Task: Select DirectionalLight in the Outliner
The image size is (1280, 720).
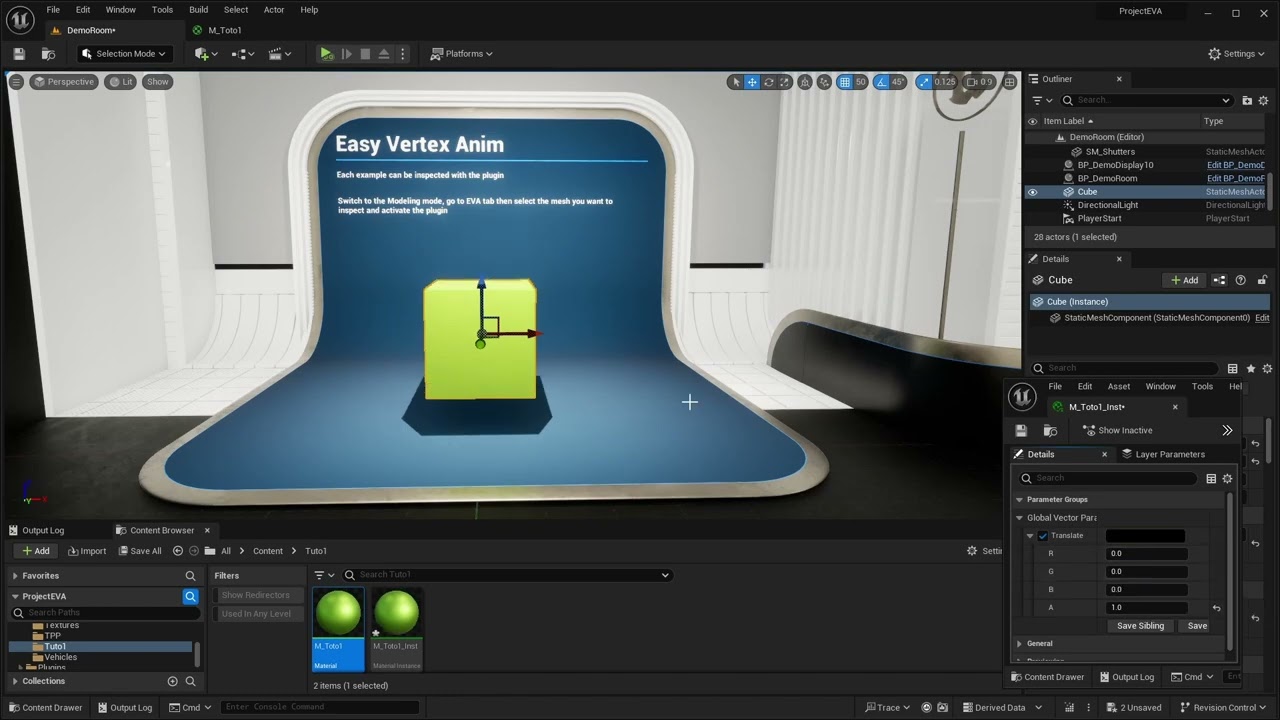Action: [x=1108, y=205]
